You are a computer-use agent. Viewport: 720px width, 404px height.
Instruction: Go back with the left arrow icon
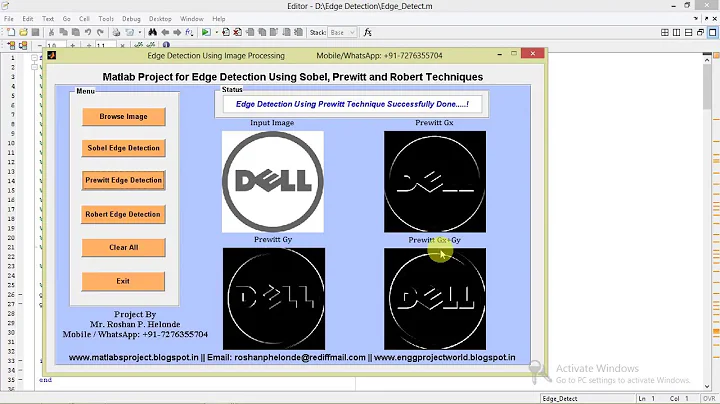click(165, 32)
